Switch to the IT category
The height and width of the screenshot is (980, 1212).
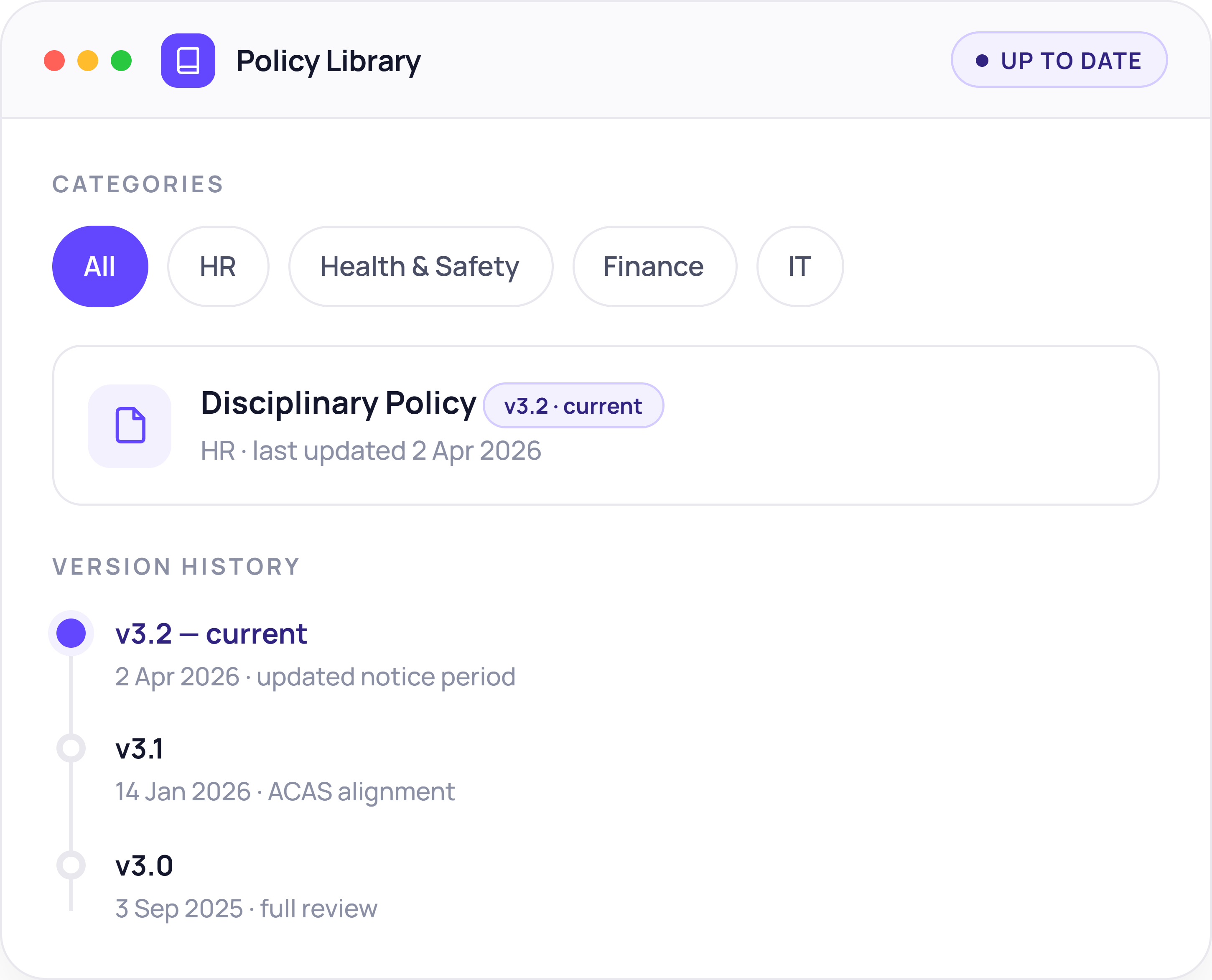coord(800,267)
